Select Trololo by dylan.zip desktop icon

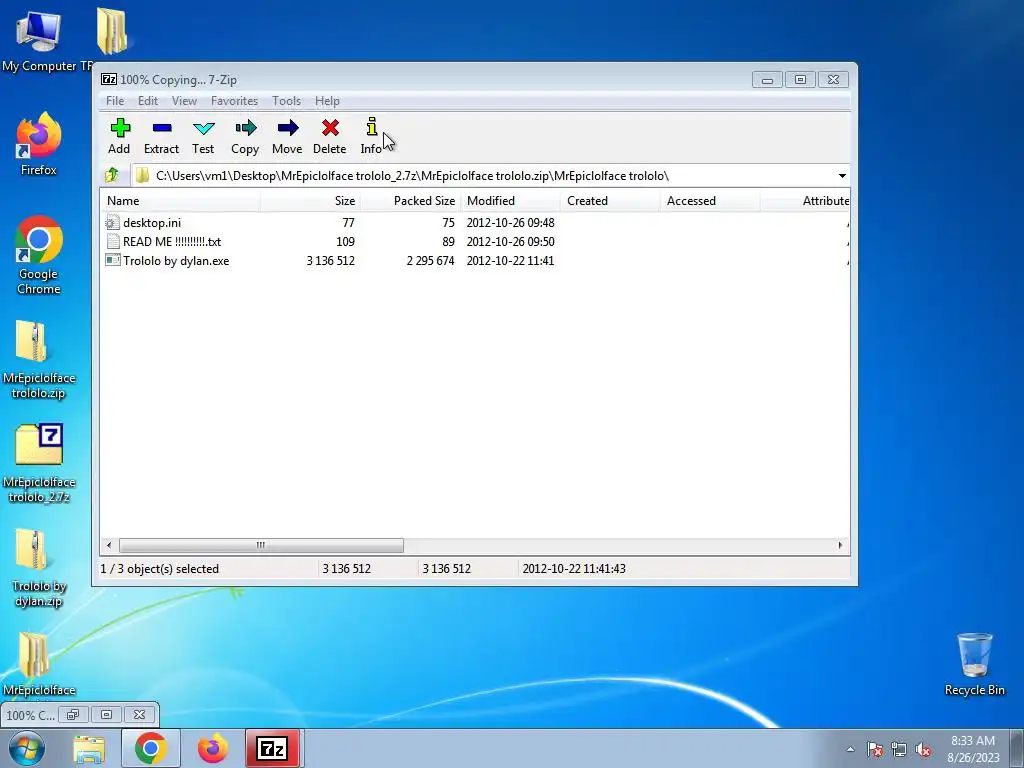click(39, 568)
